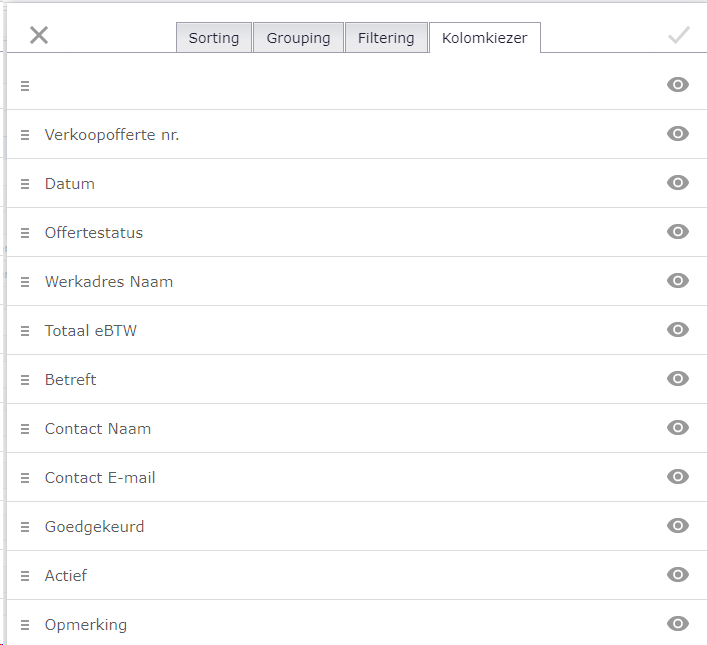This screenshot has width=707, height=645.
Task: Hide the Goedgekeurd column
Action: pyautogui.click(x=678, y=525)
